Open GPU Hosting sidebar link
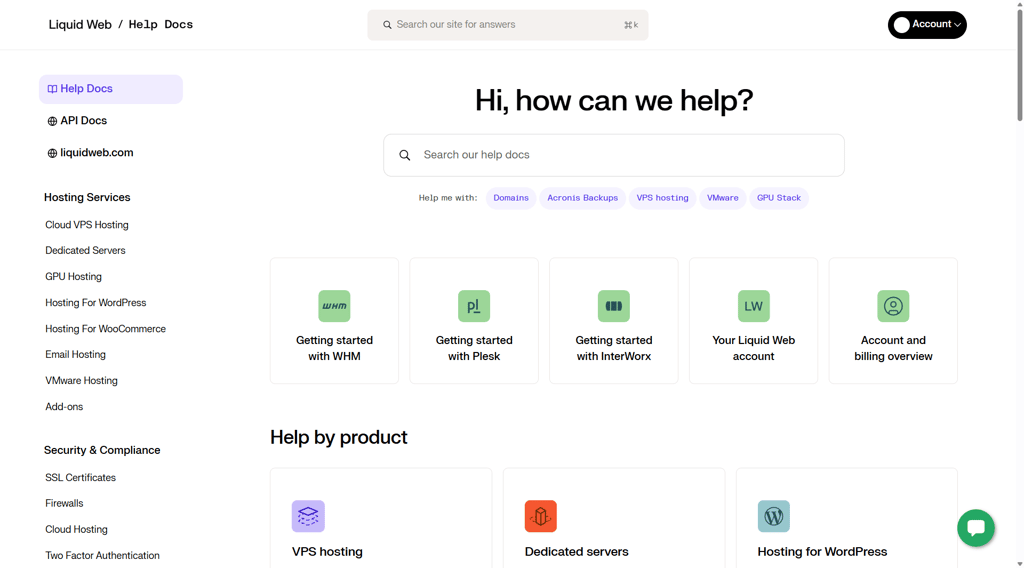 (x=73, y=276)
